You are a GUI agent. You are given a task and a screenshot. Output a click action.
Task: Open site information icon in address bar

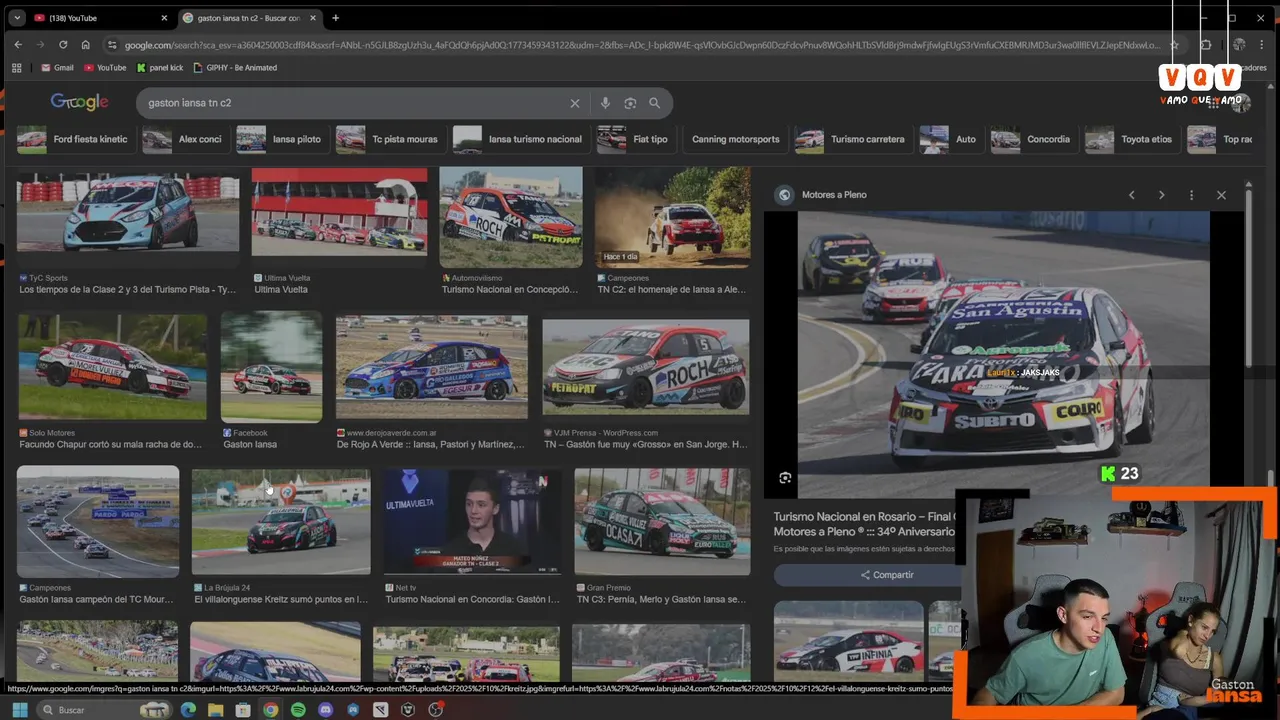[112, 45]
